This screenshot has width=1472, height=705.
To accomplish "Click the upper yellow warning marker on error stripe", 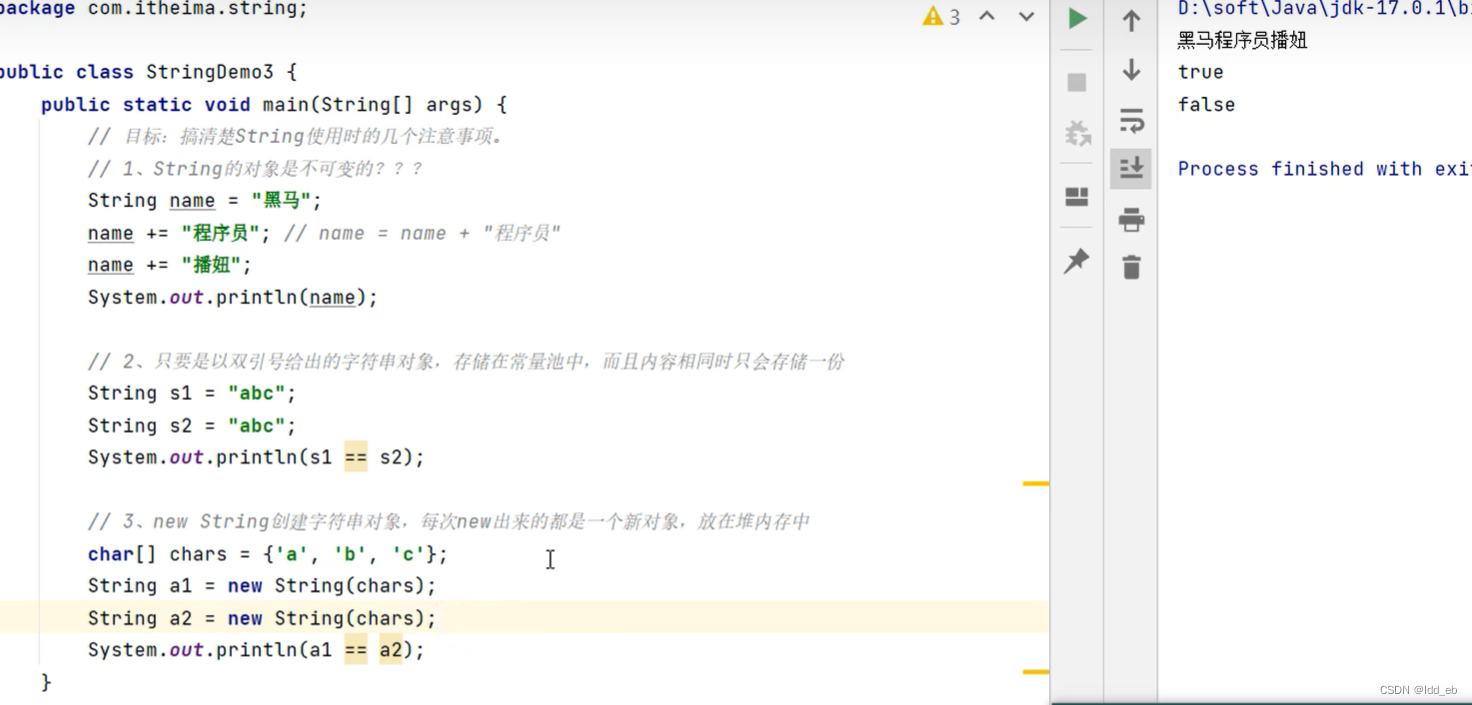I will 1035,484.
